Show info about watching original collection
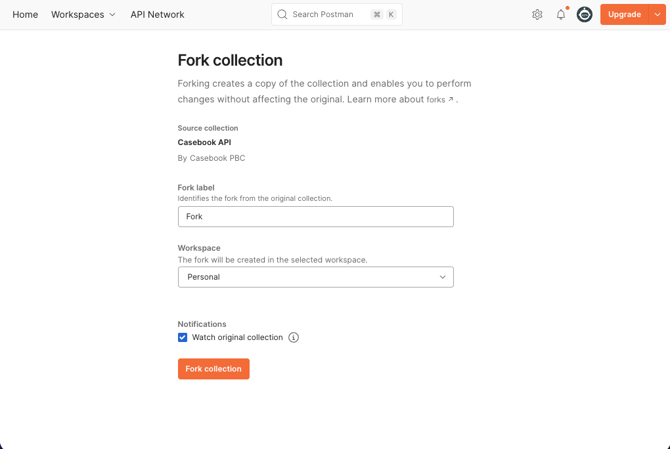Viewport: 670px width, 449px height. (x=294, y=338)
